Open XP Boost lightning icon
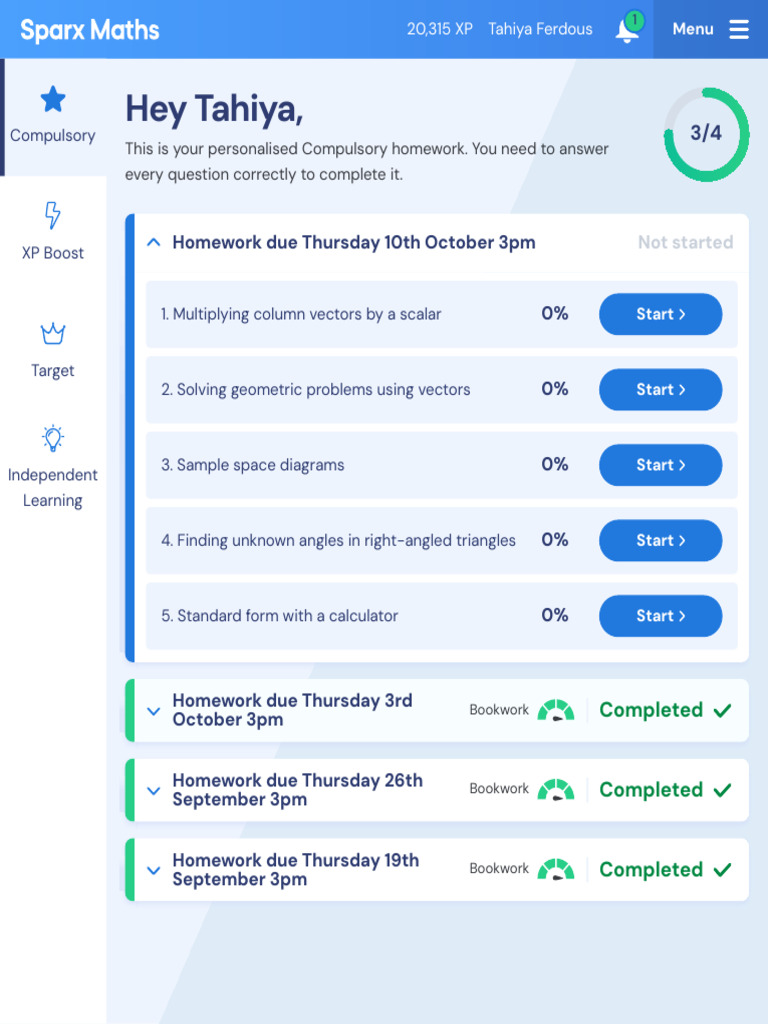The image size is (768, 1024). tap(53, 216)
